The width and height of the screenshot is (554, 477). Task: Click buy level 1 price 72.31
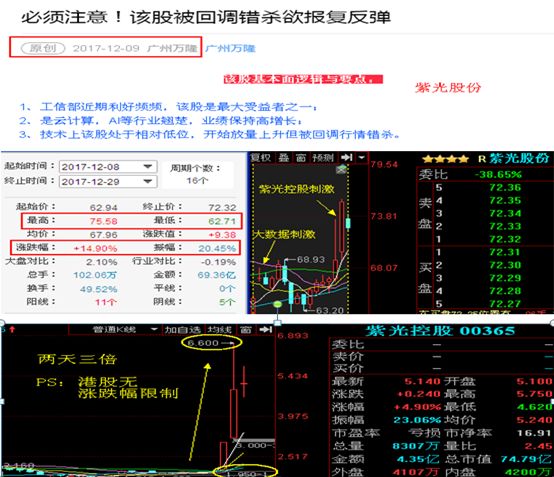point(505,252)
